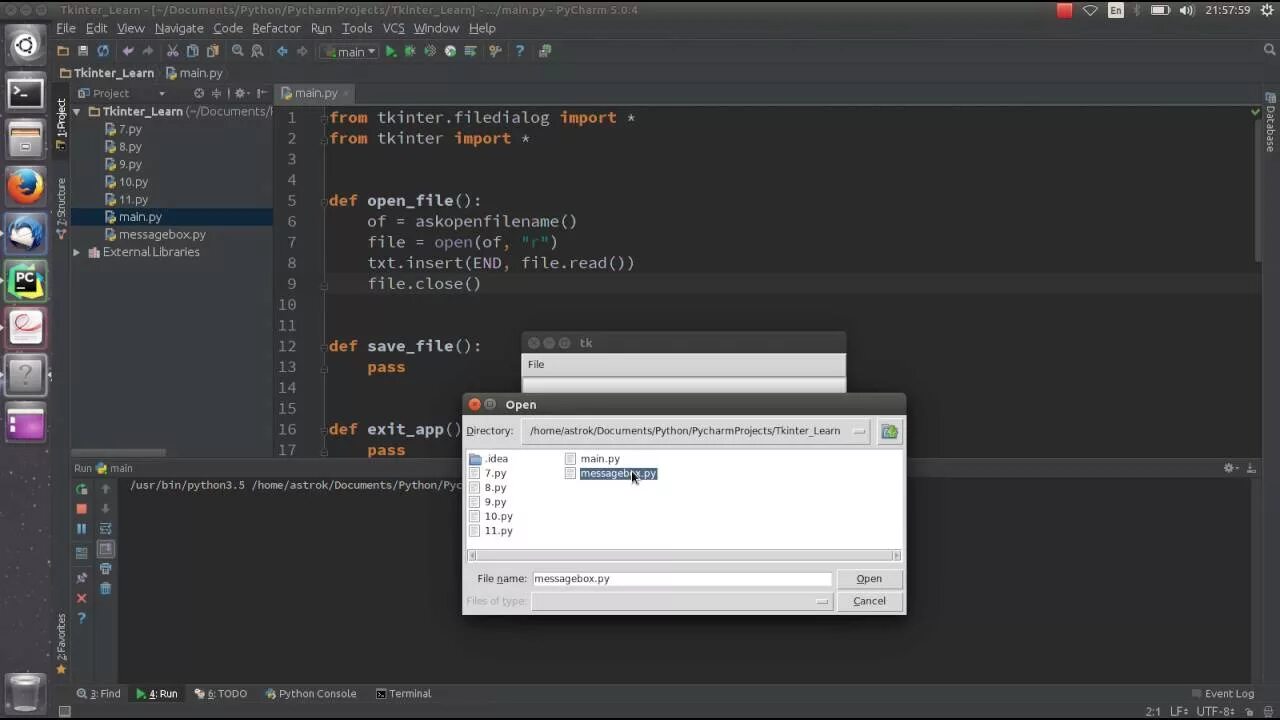Click File menu in the tk window
This screenshot has width=1280, height=720.
point(536,365)
